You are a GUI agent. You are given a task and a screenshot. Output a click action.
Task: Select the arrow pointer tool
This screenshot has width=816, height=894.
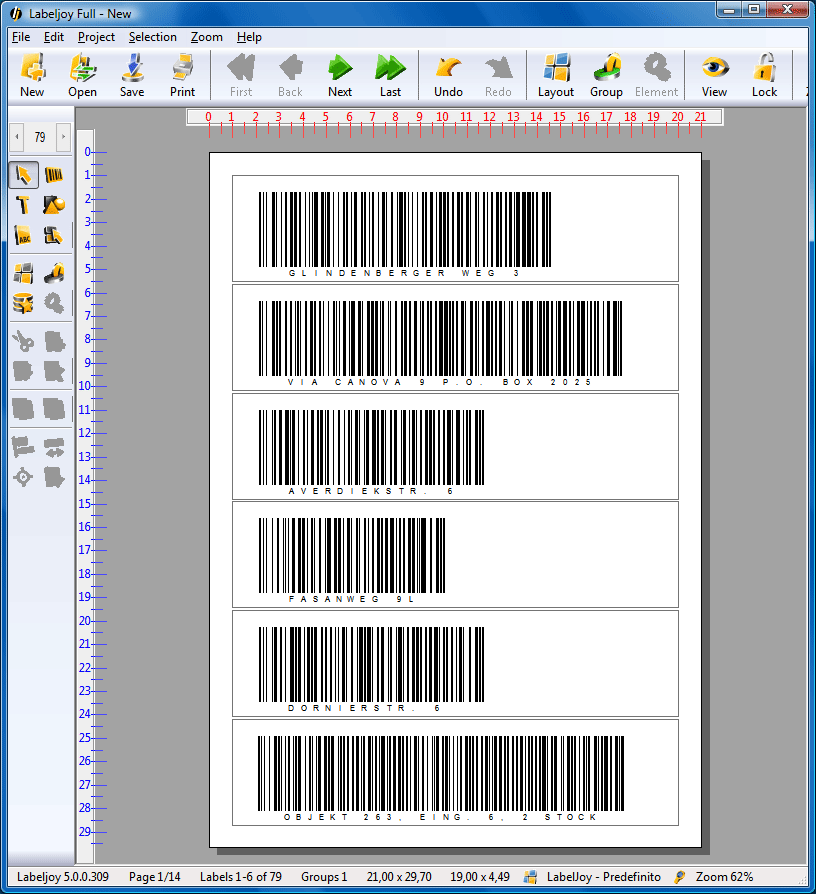[x=23, y=175]
